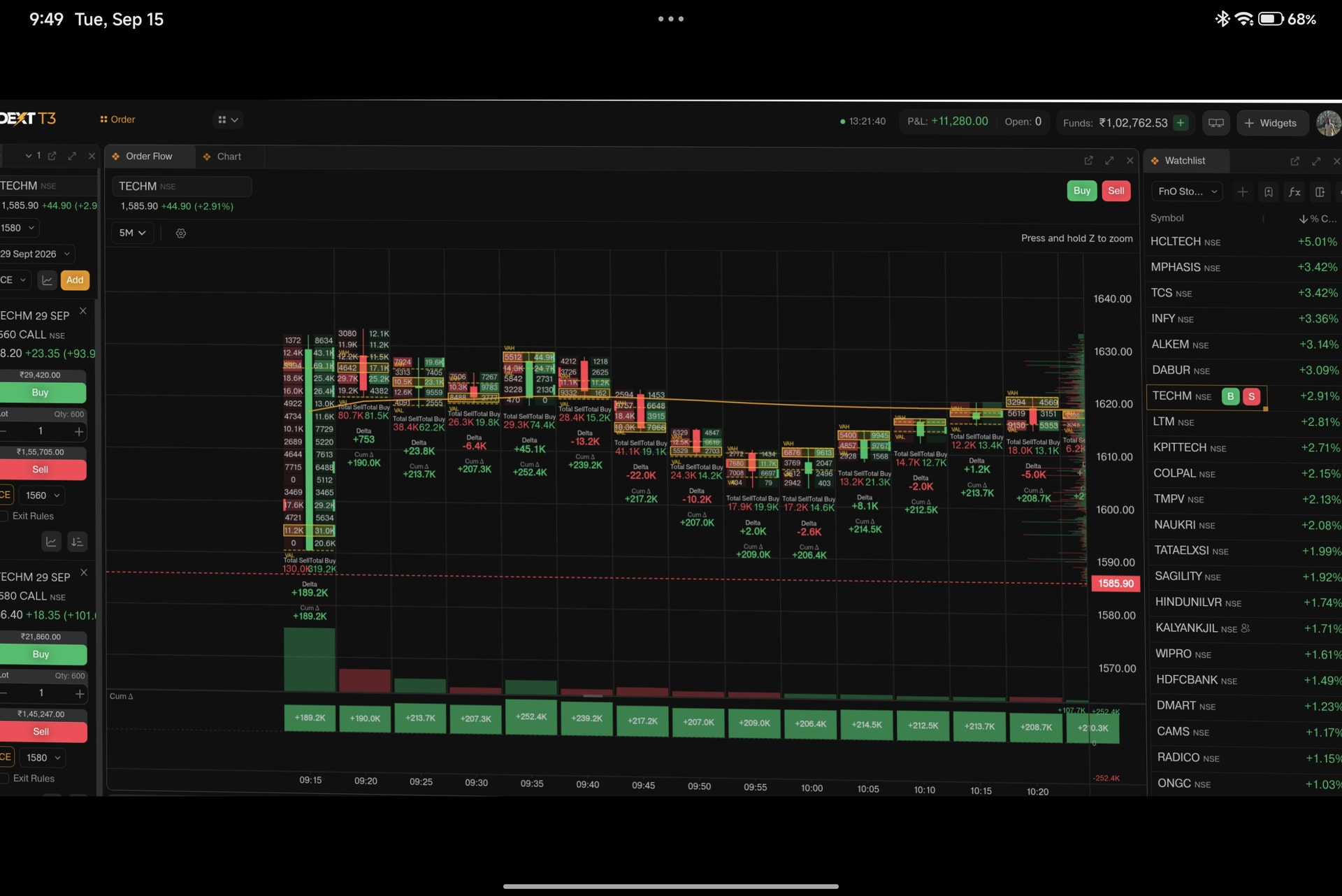Click the S sell badge on TECHM row
Image resolution: width=1342 pixels, height=896 pixels.
point(1251,396)
